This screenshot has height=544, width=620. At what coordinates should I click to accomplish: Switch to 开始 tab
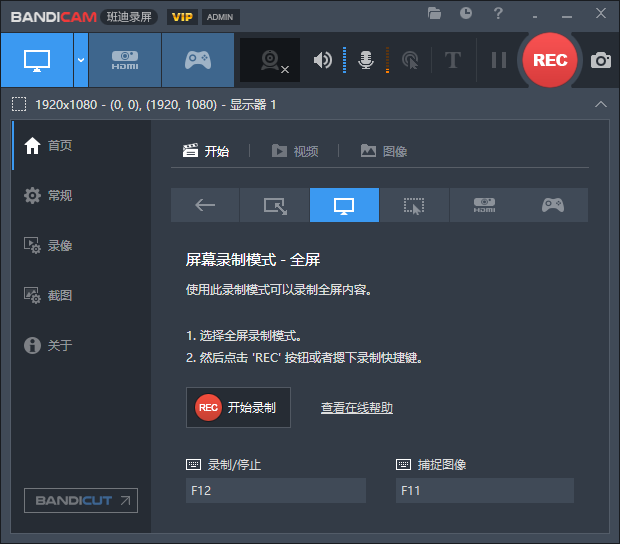click(x=206, y=151)
